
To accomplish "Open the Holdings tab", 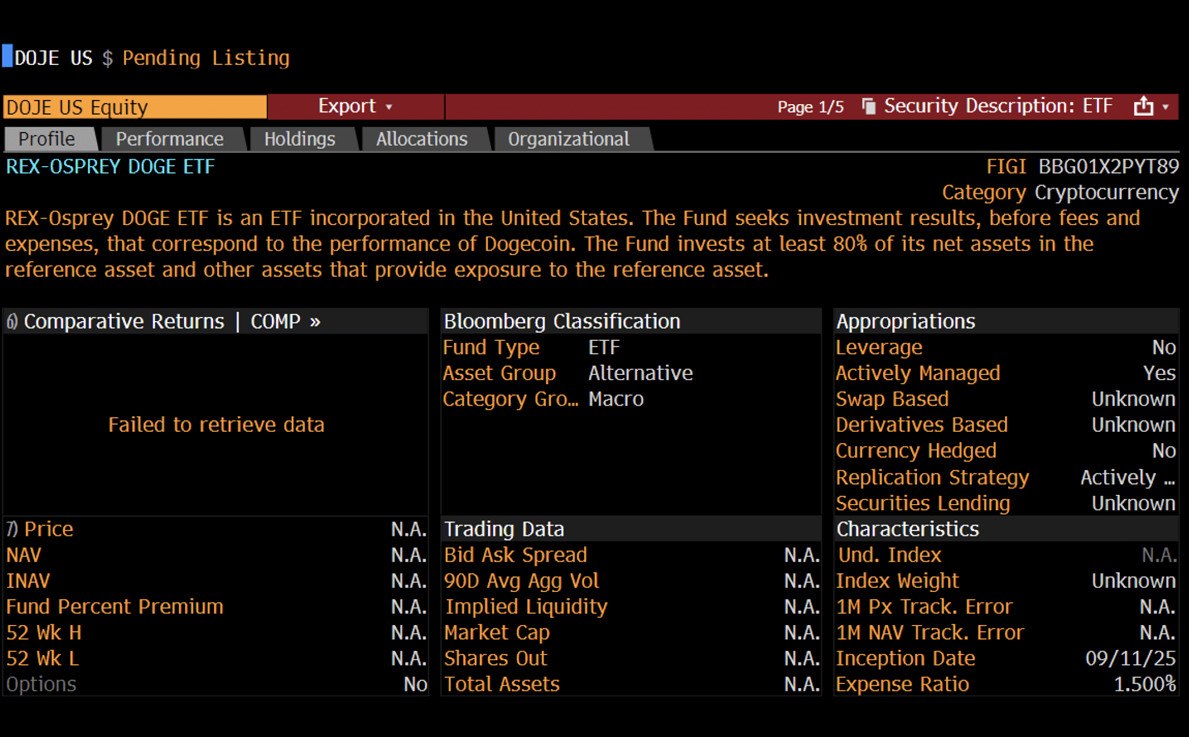I will (x=299, y=139).
